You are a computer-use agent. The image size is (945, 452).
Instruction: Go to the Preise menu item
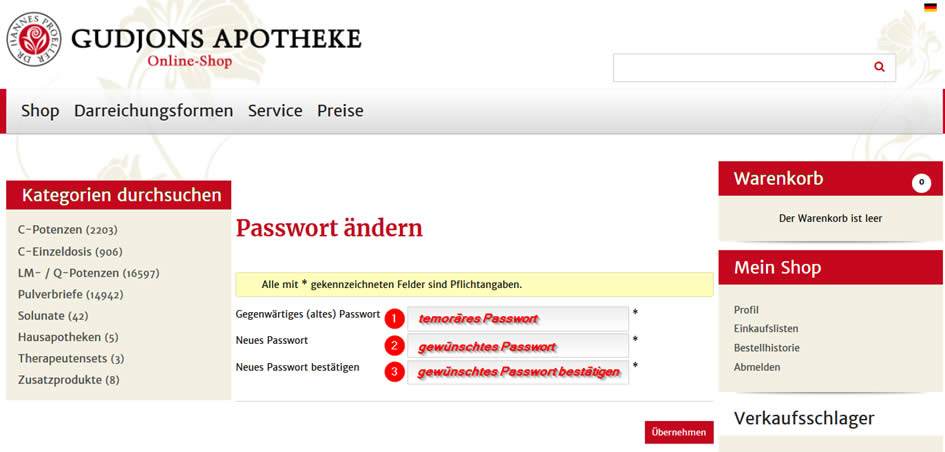[x=340, y=111]
